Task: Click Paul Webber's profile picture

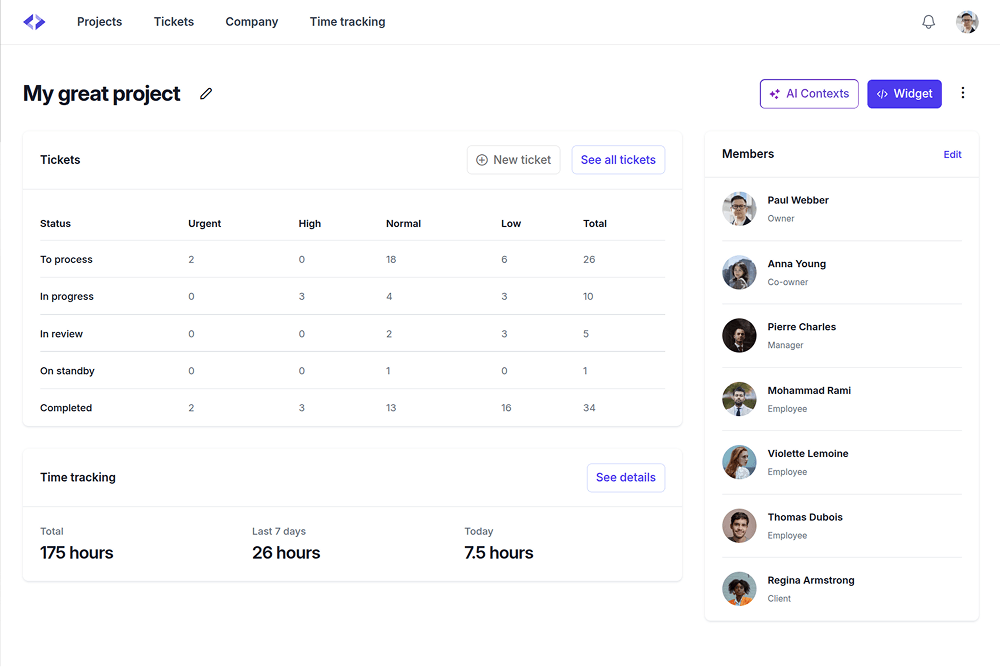Action: [x=739, y=209]
